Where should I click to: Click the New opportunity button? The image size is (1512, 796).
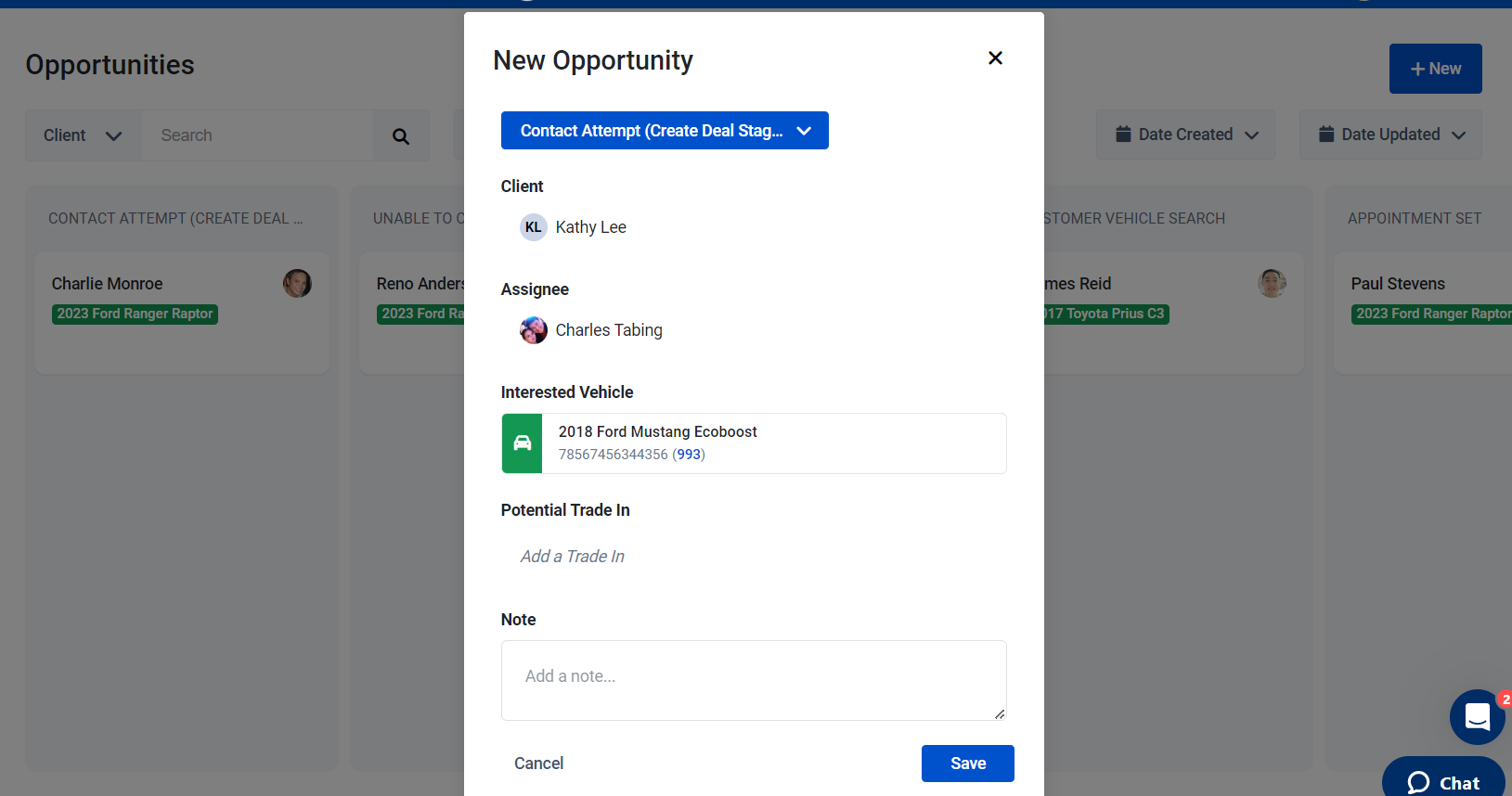[1436, 69]
